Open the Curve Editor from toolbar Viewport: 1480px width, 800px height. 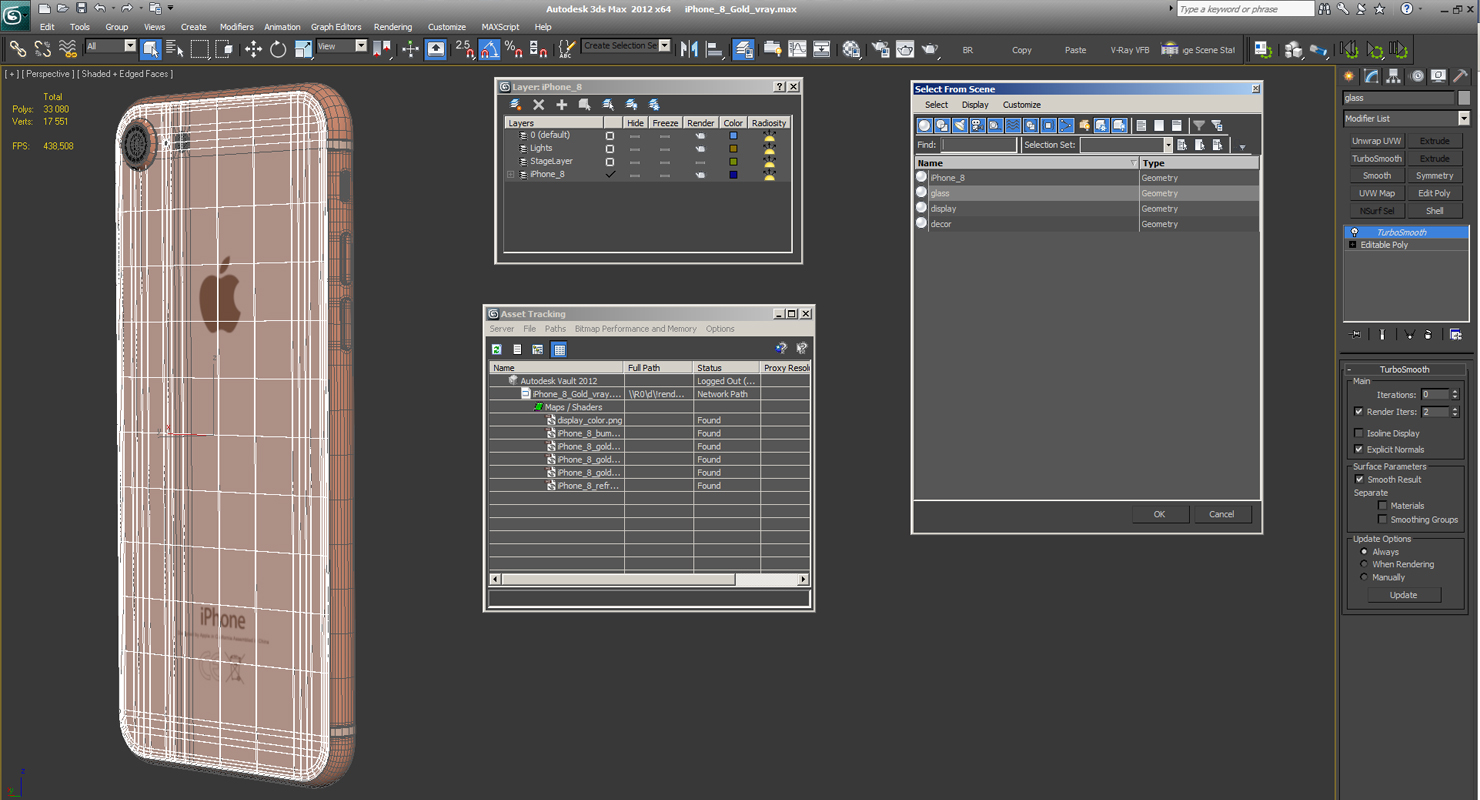797,48
